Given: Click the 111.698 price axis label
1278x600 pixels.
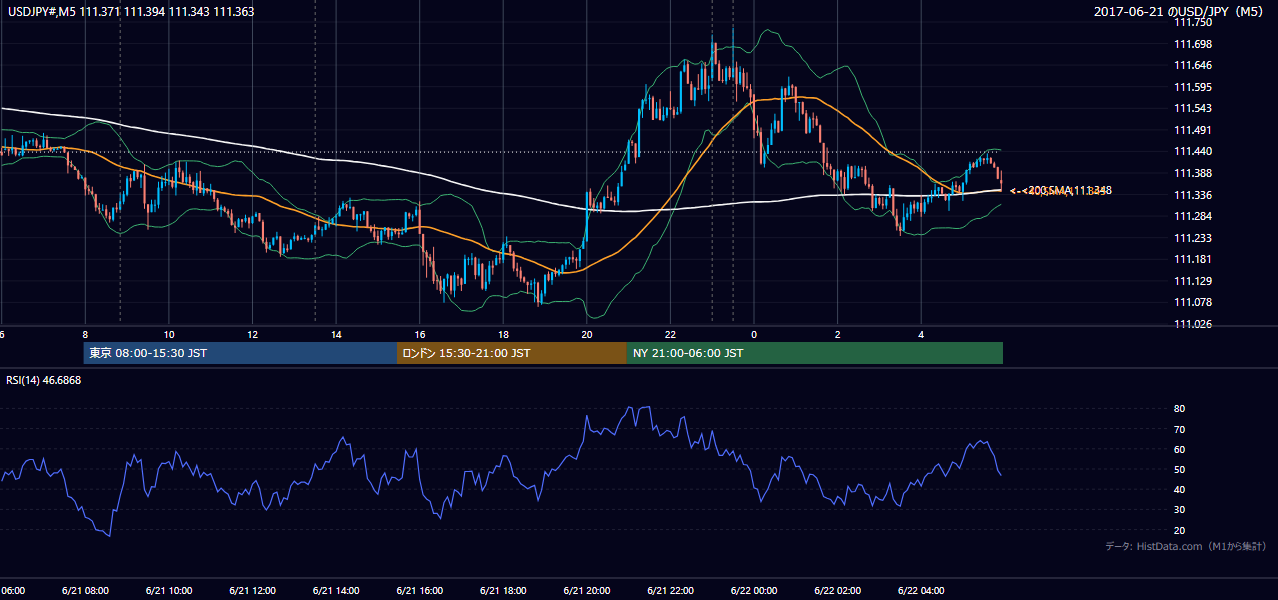Looking at the screenshot, I should click(1192, 44).
